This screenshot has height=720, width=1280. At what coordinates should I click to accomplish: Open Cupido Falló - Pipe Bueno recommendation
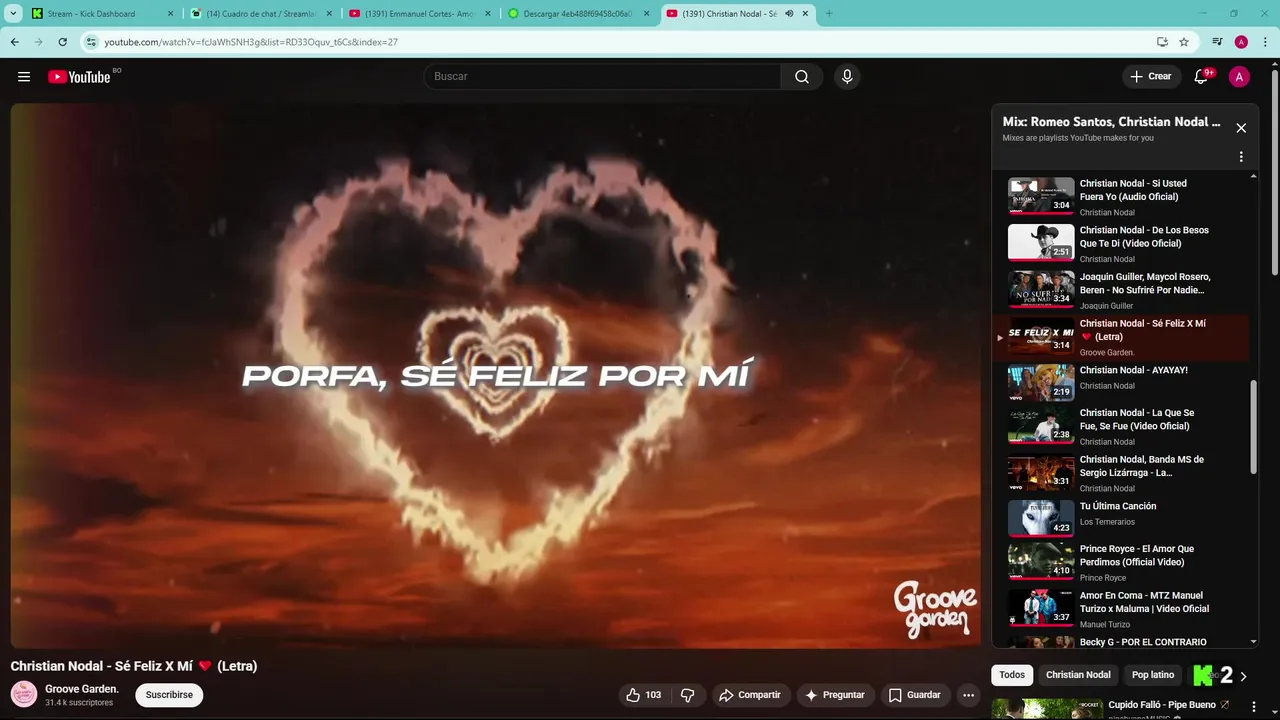click(1163, 705)
